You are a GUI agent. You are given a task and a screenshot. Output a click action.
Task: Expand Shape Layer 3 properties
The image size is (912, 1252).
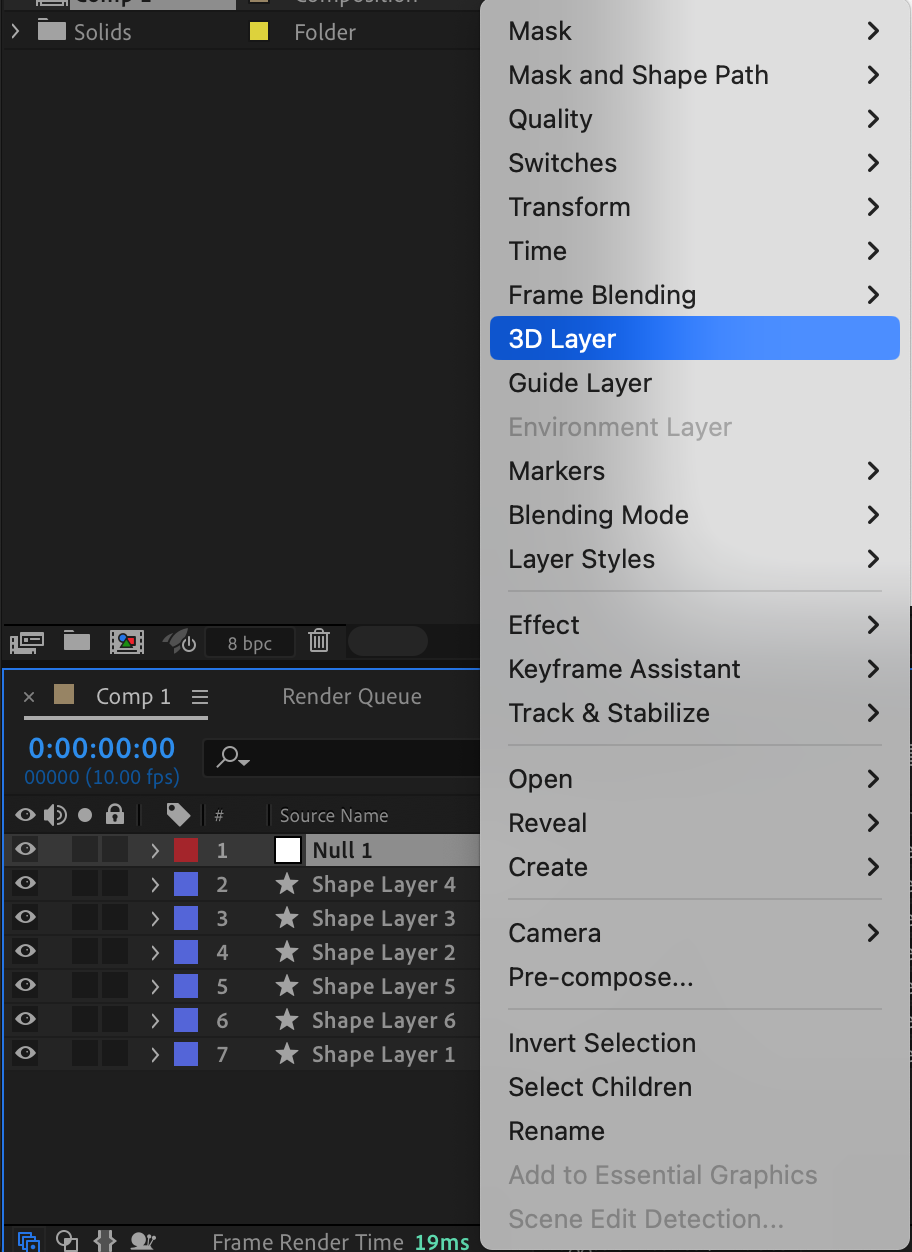click(x=155, y=918)
